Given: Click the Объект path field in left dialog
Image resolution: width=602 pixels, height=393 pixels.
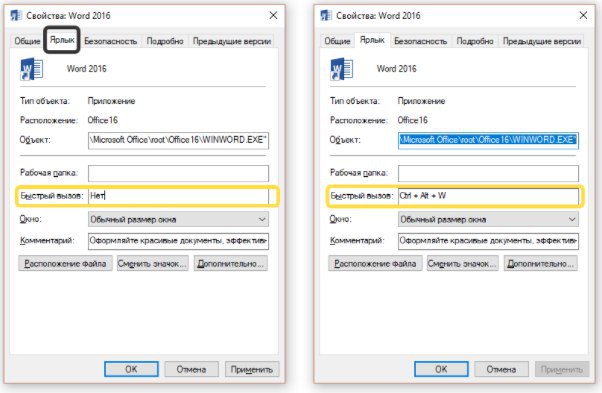Looking at the screenshot, I should pyautogui.click(x=178, y=140).
